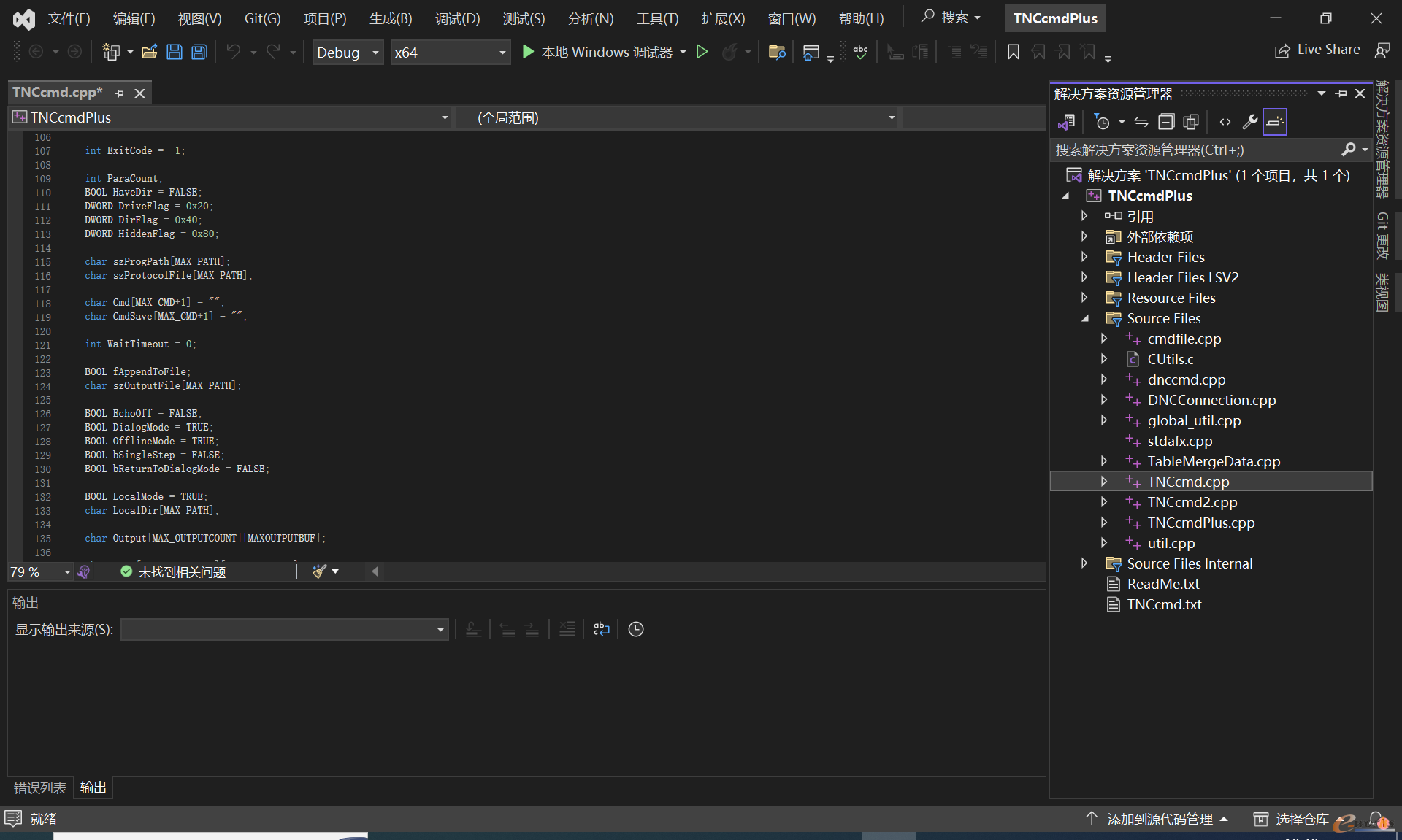Viewport: 1402px width, 840px height.
Task: Expand the TNCcmd2.cpp tree node
Action: (x=1104, y=502)
